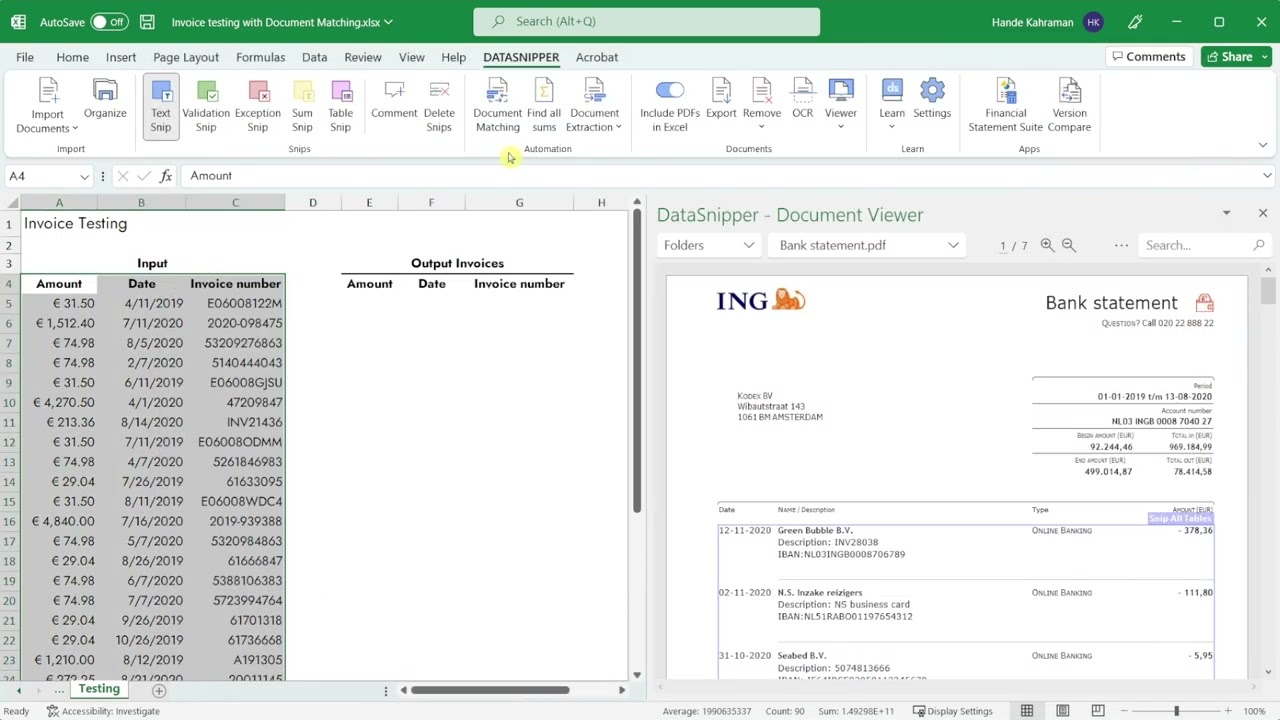This screenshot has width=1280, height=720.
Task: Expand the Name Box dropdown
Action: [x=84, y=176]
